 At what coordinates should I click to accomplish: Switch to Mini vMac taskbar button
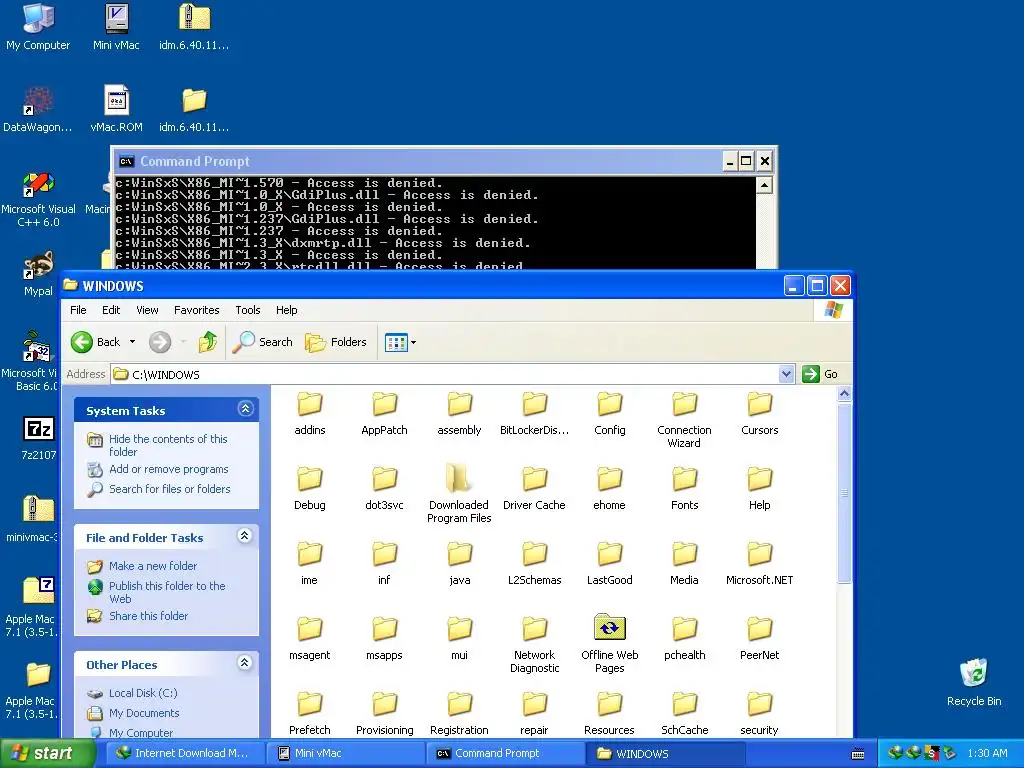click(x=344, y=754)
